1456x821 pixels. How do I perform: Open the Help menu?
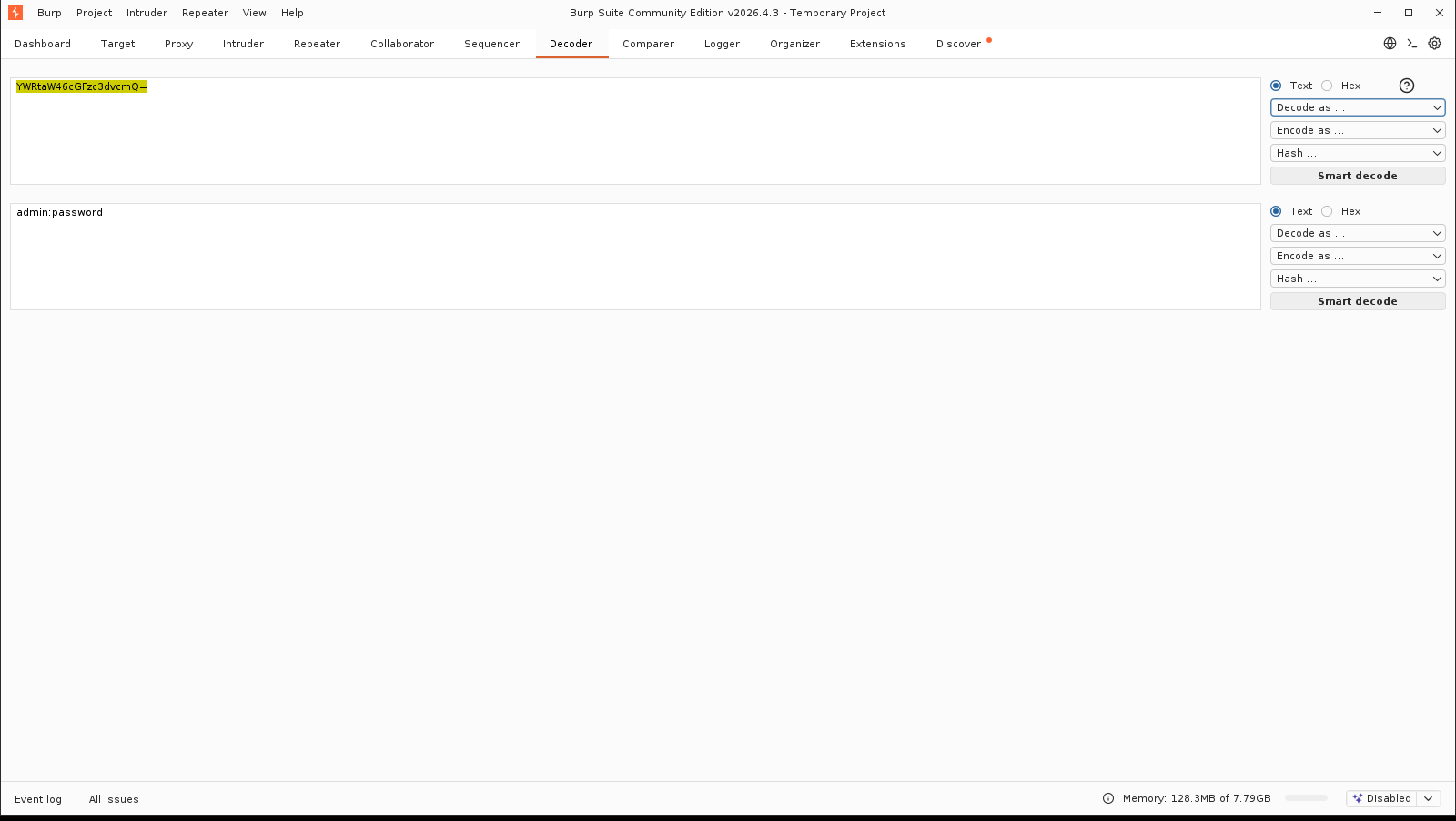pos(292,13)
